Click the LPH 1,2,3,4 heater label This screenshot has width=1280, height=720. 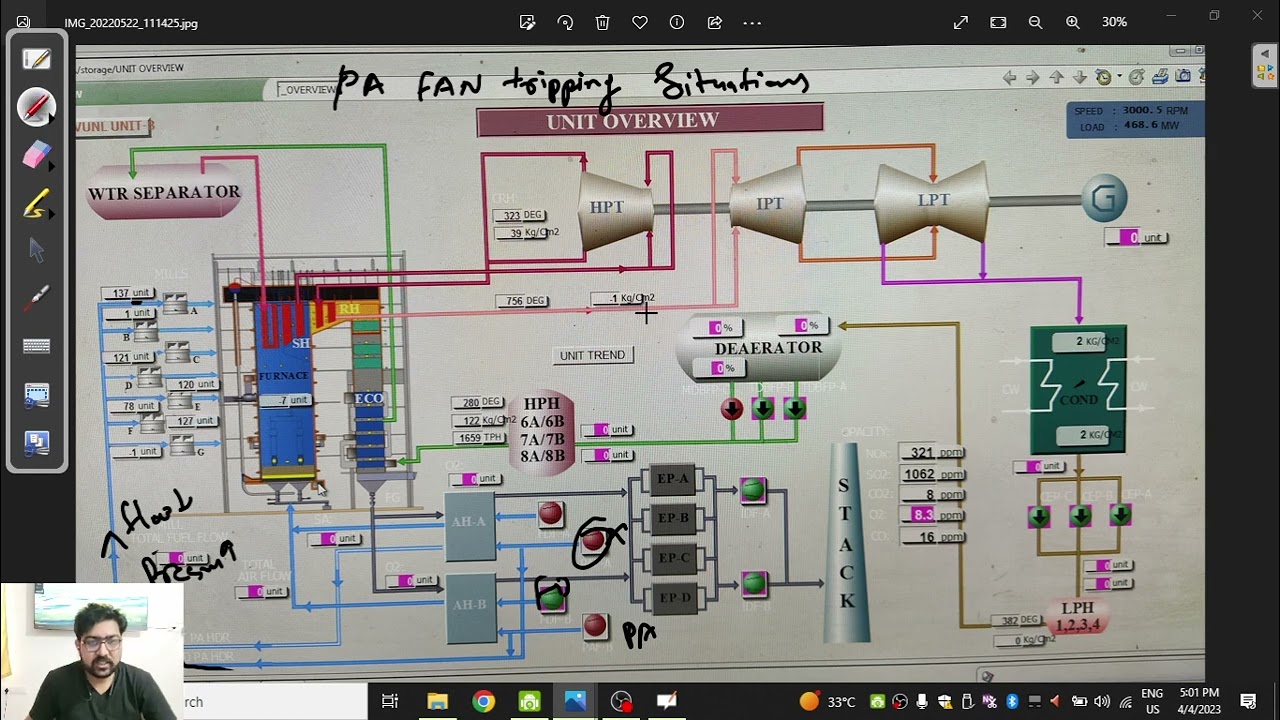(1078, 616)
